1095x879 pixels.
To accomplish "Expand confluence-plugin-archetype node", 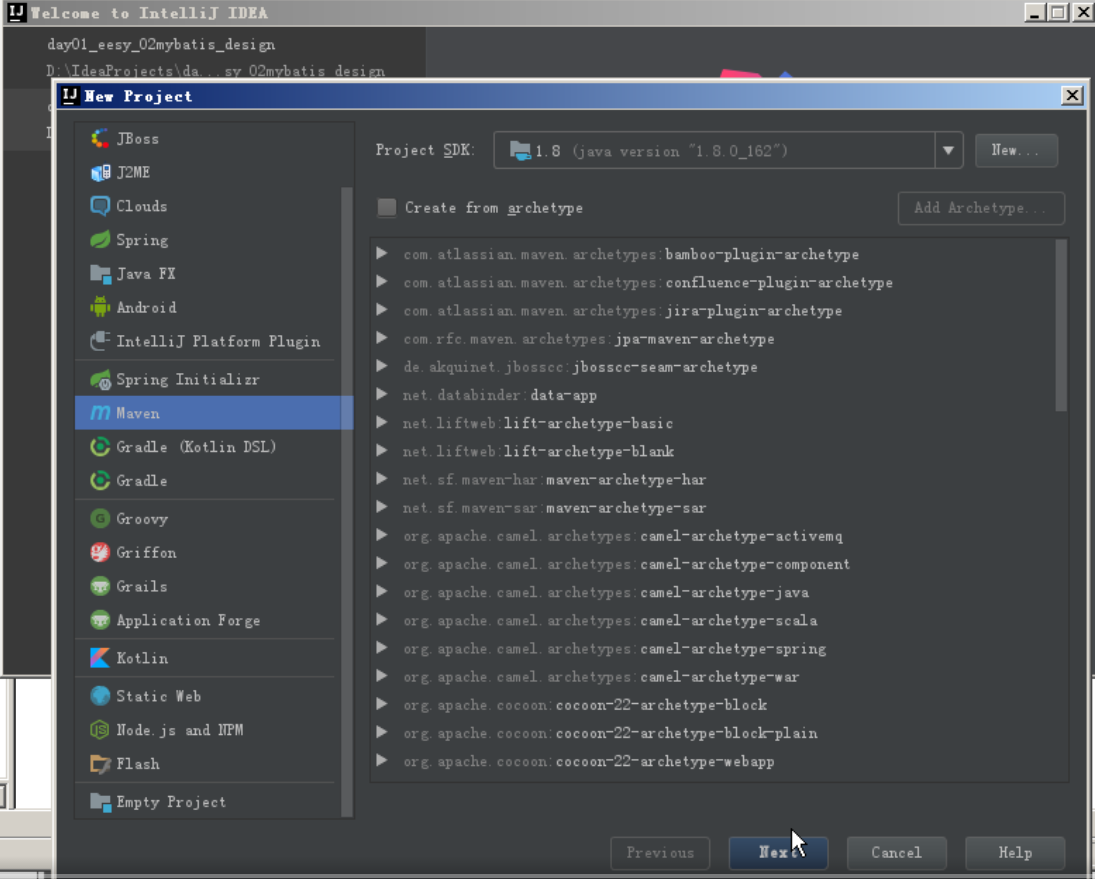I will 382,281.
